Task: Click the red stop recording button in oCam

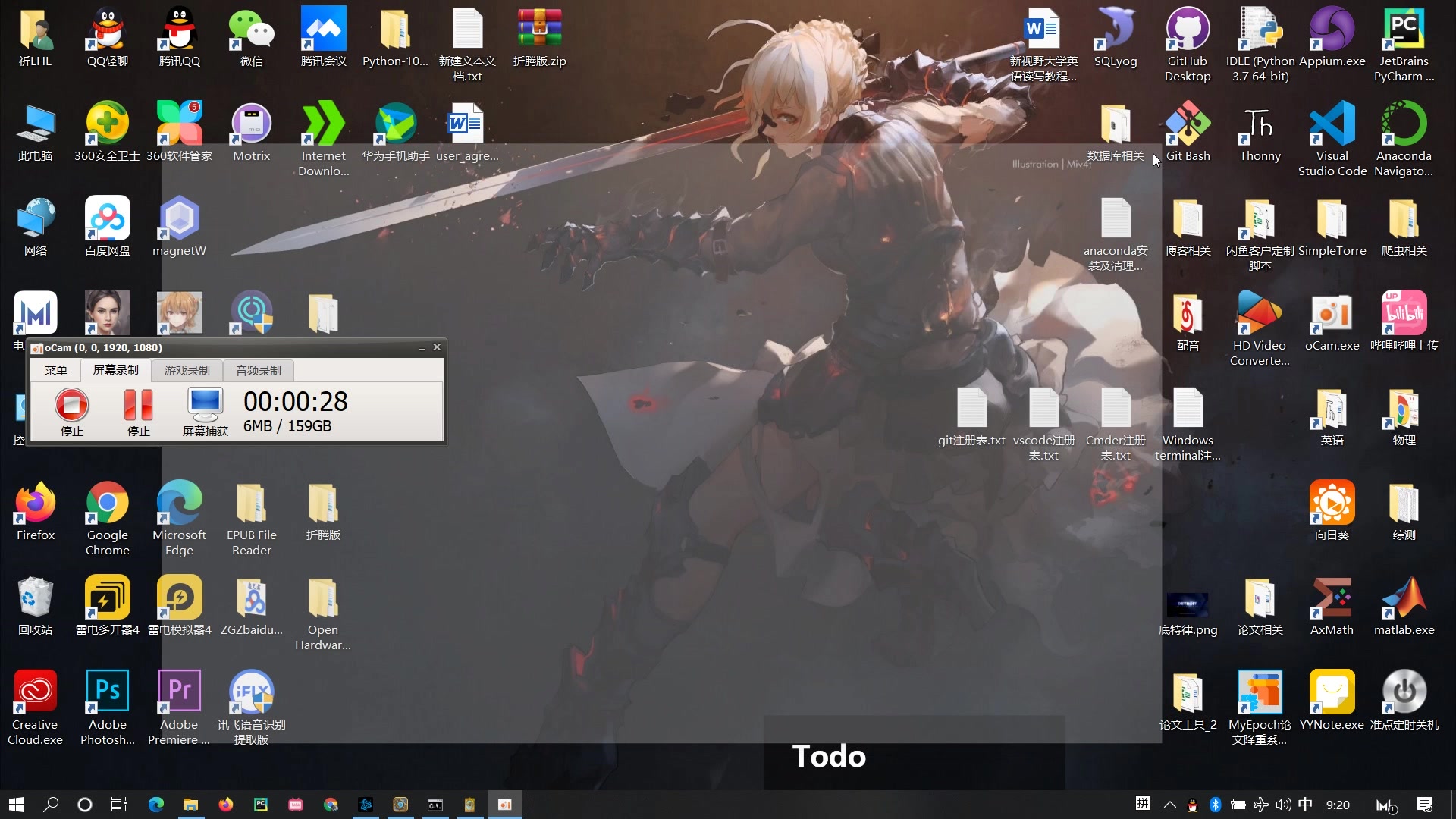Action: (72, 405)
